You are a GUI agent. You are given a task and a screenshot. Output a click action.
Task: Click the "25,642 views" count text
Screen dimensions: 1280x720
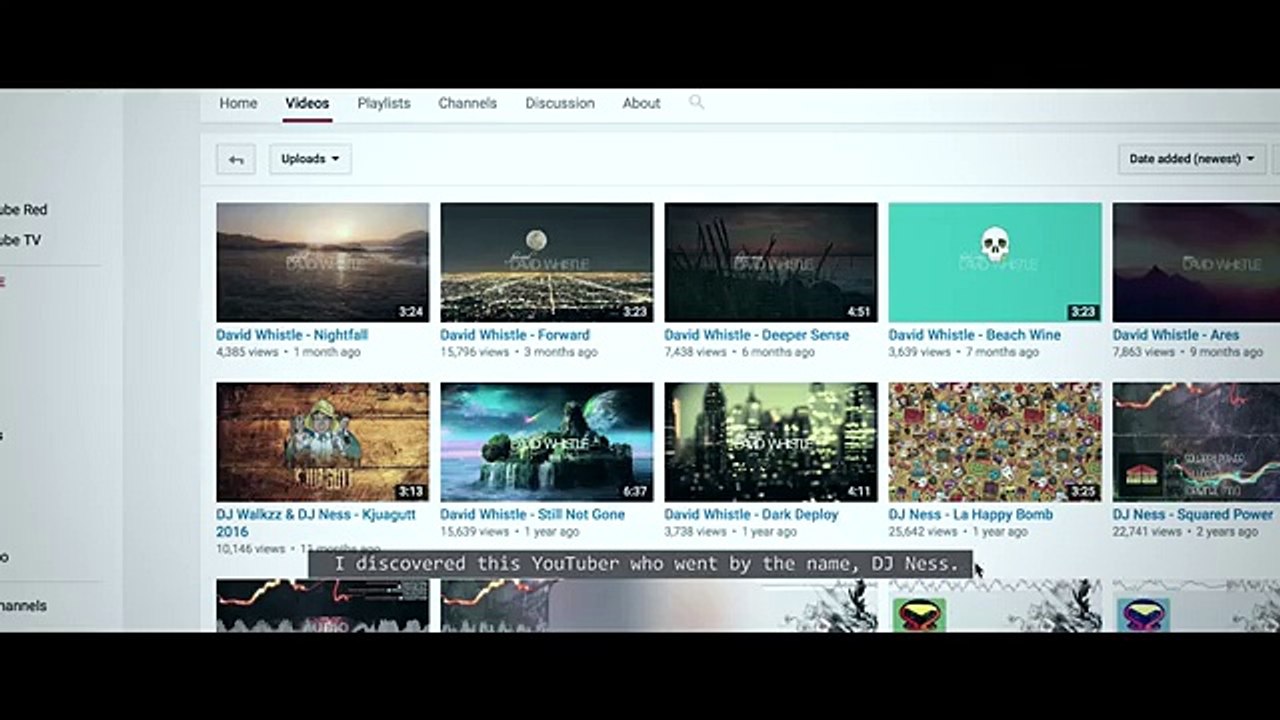pos(922,532)
